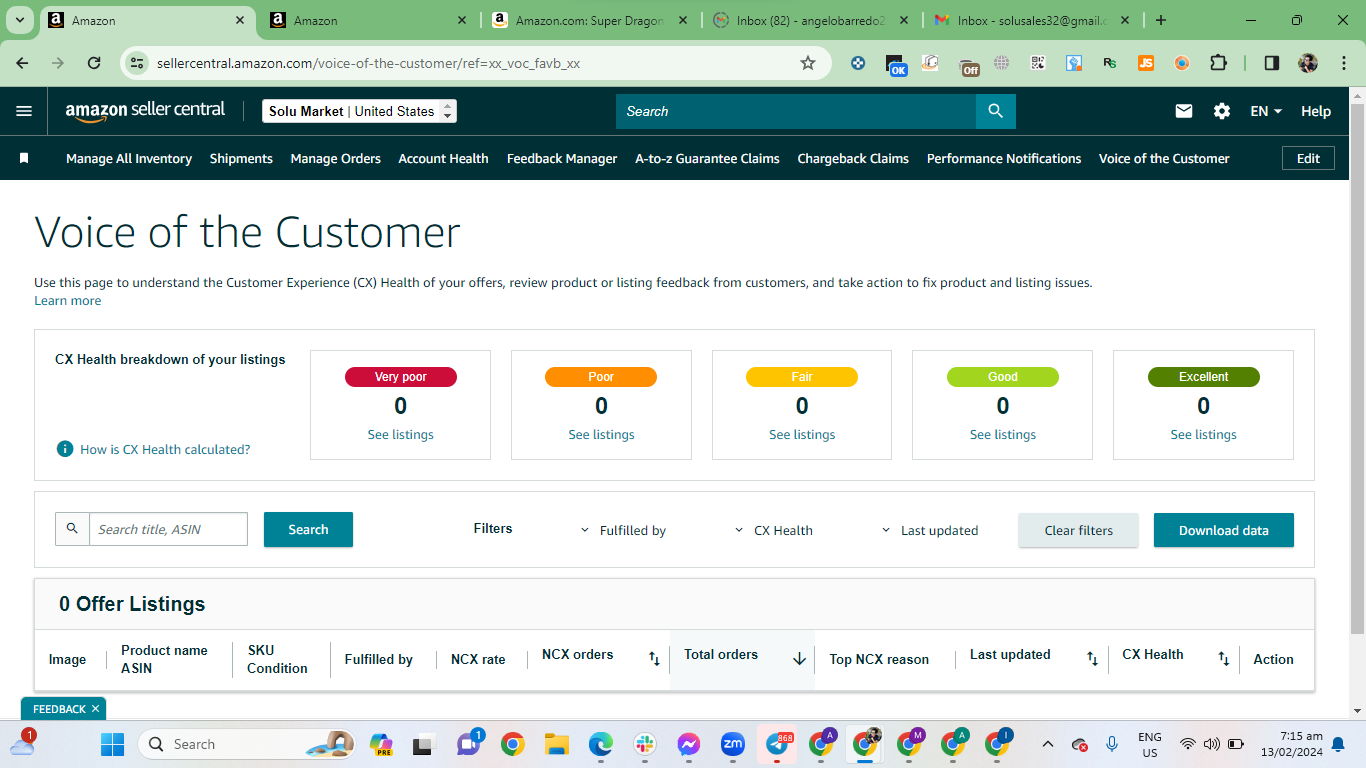The width and height of the screenshot is (1366, 768).
Task: Open Manage Orders menu item
Action: [336, 158]
